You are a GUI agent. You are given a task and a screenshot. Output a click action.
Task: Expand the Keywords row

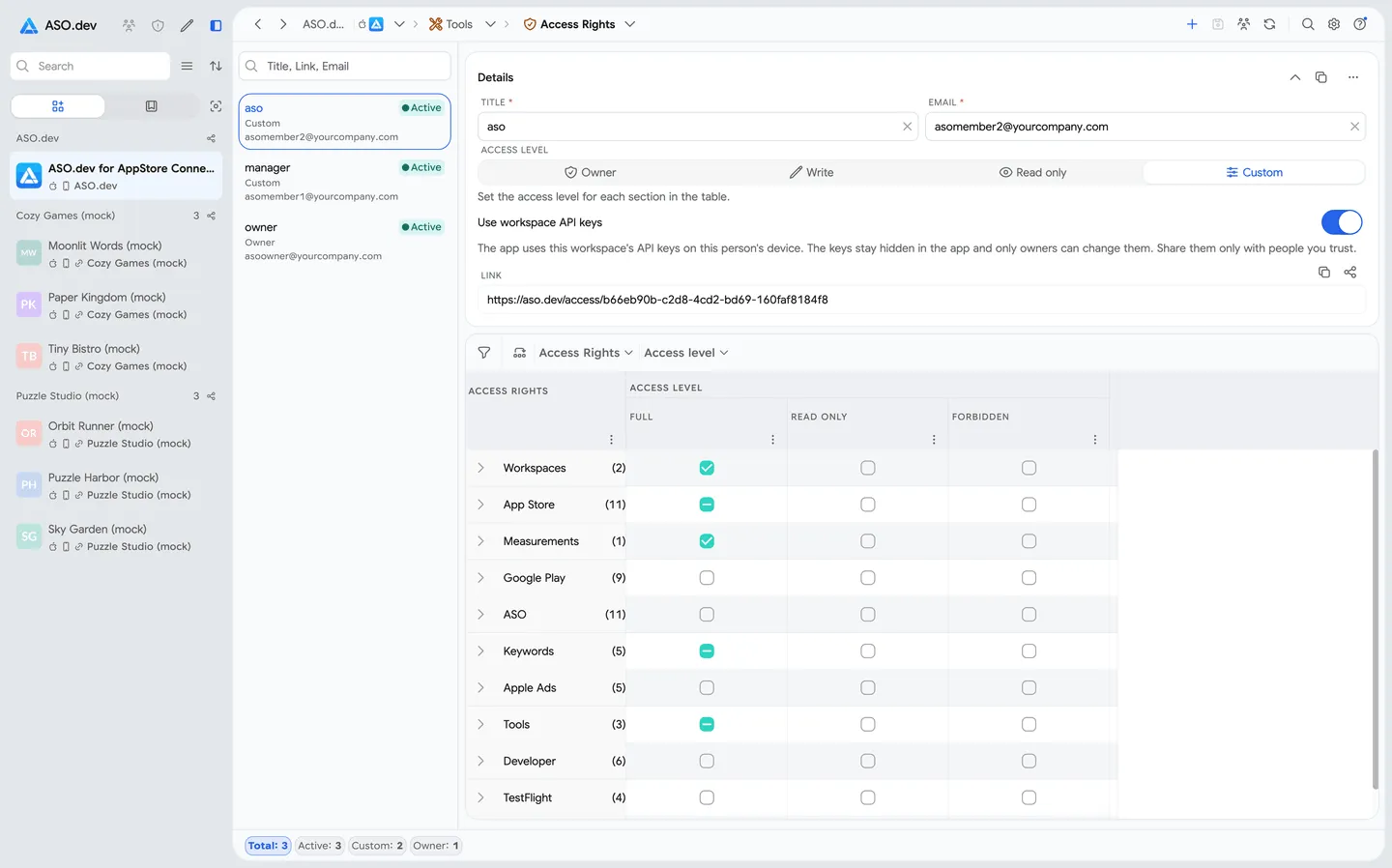(x=480, y=651)
